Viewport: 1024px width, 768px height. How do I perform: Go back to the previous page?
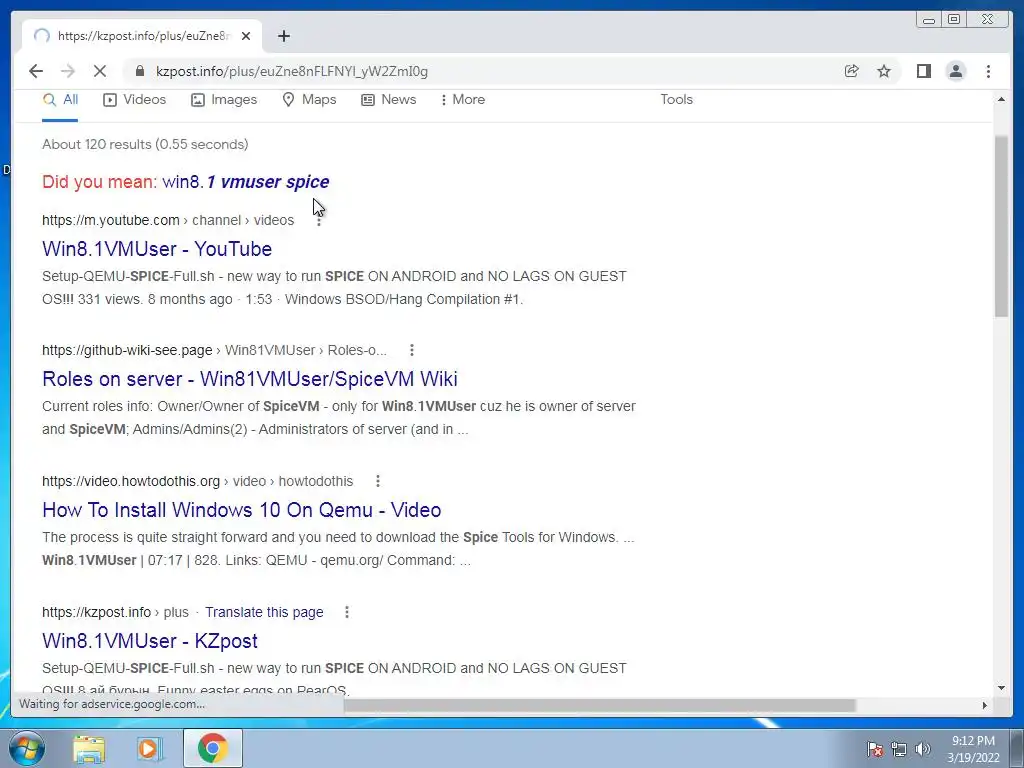[x=36, y=71]
